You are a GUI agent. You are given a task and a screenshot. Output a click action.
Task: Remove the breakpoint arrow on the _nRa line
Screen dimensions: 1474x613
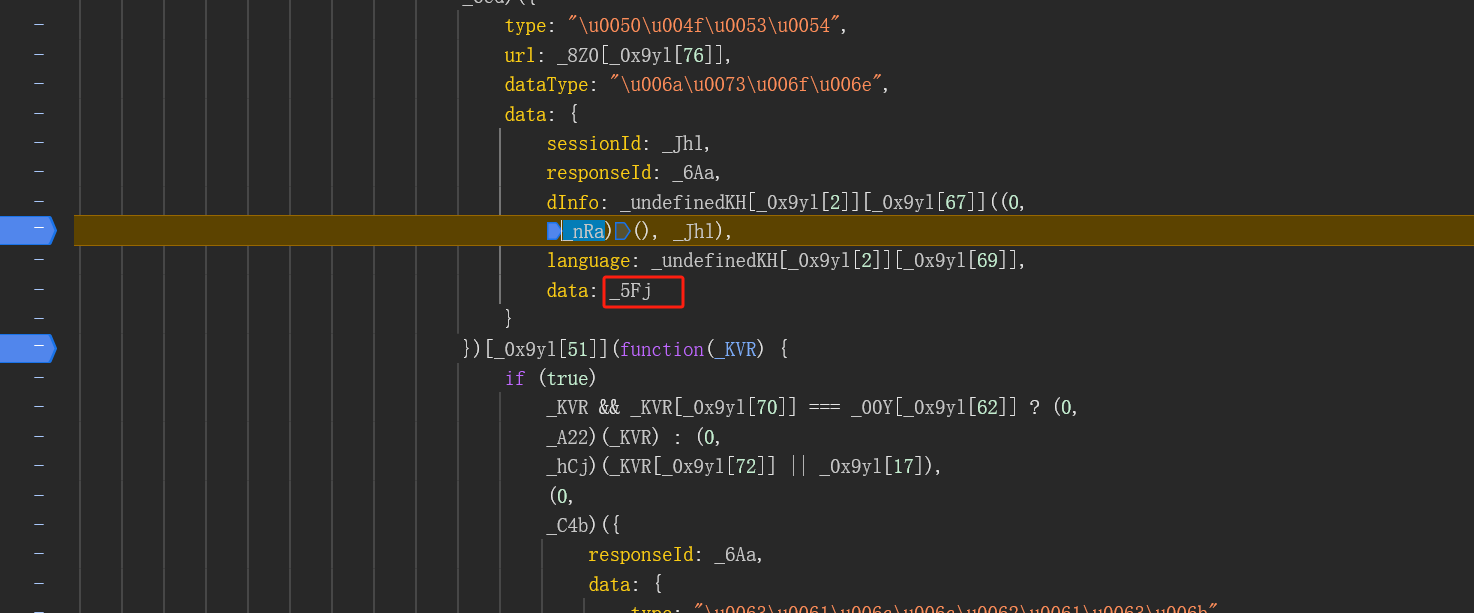pos(27,231)
